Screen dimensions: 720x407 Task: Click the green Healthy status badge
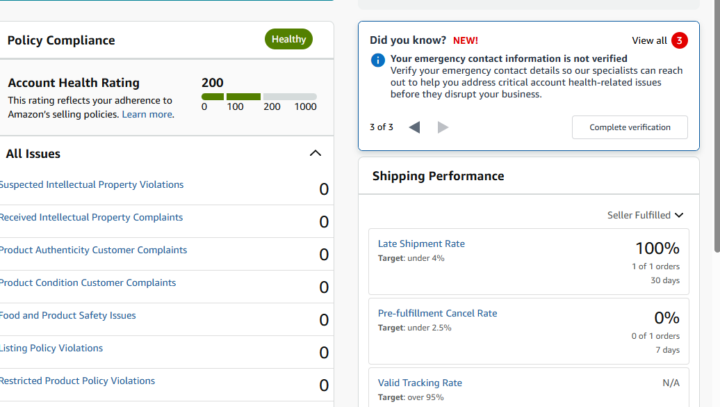click(288, 40)
